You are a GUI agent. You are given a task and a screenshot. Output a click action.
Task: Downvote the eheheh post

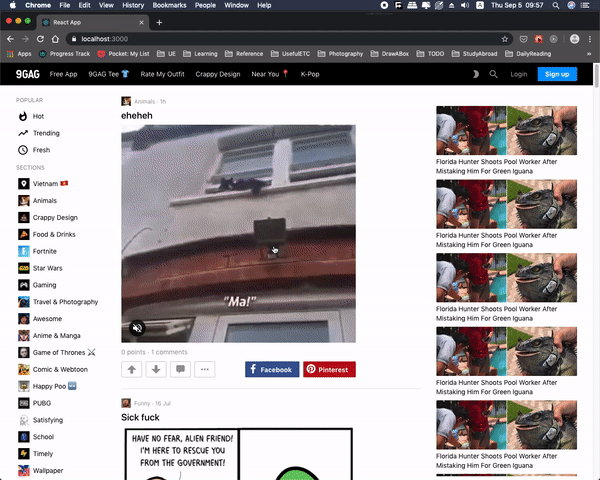click(156, 369)
